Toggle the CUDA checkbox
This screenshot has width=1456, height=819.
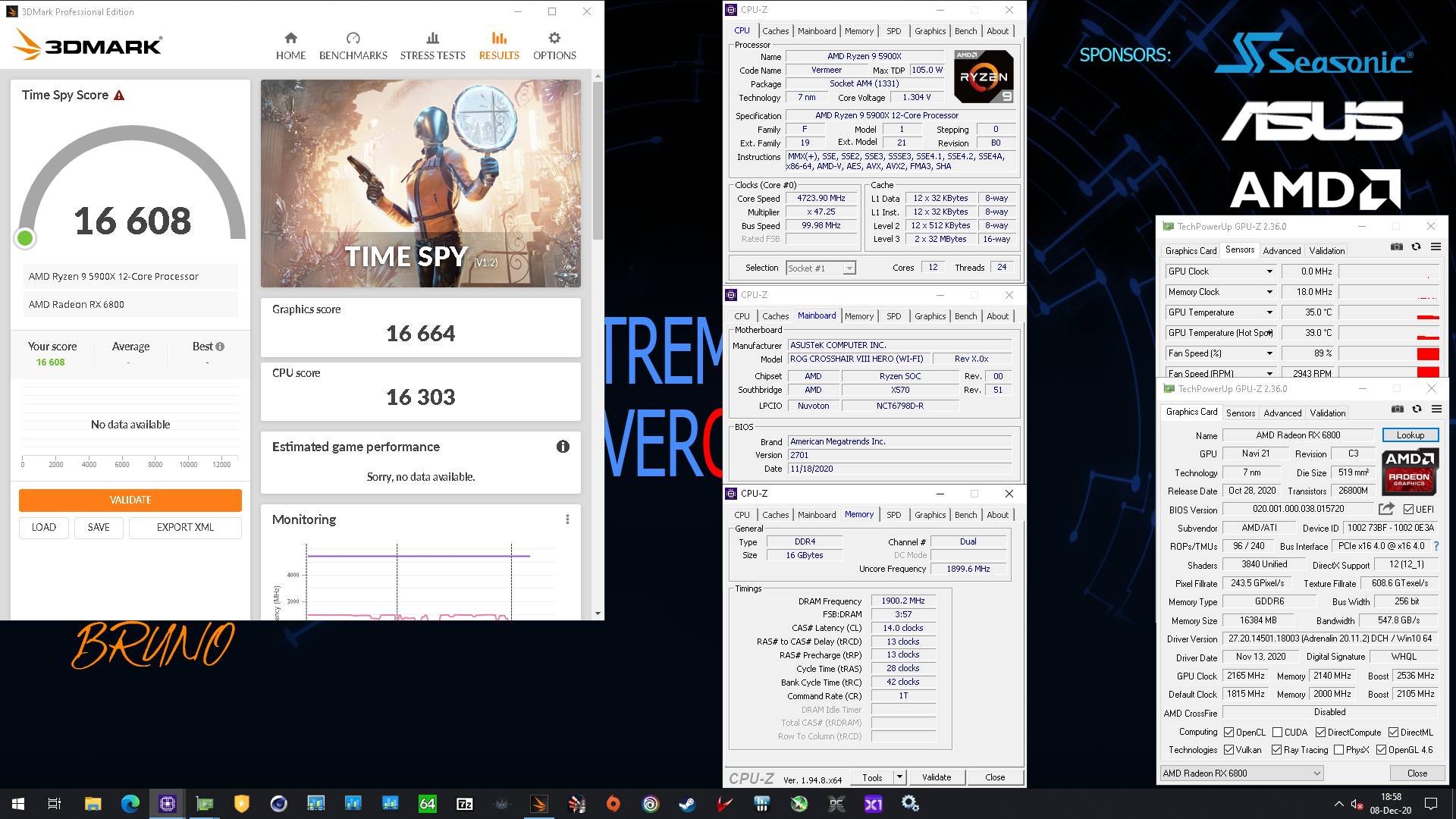click(x=1278, y=732)
